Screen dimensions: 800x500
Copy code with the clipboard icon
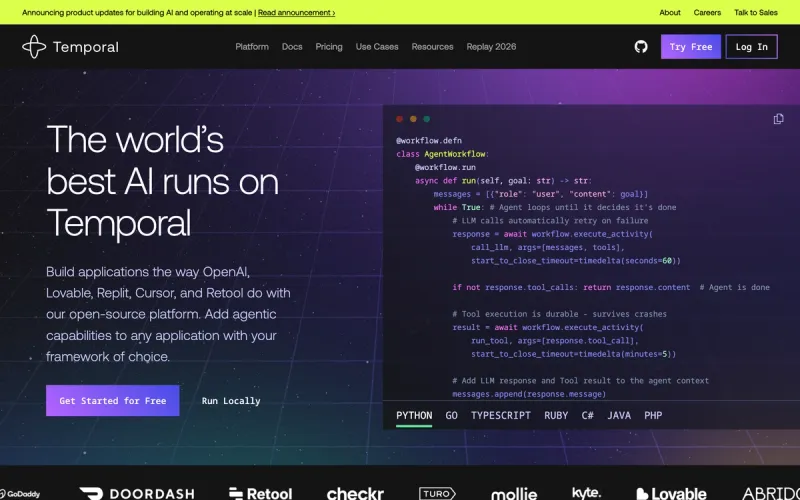[x=778, y=119]
